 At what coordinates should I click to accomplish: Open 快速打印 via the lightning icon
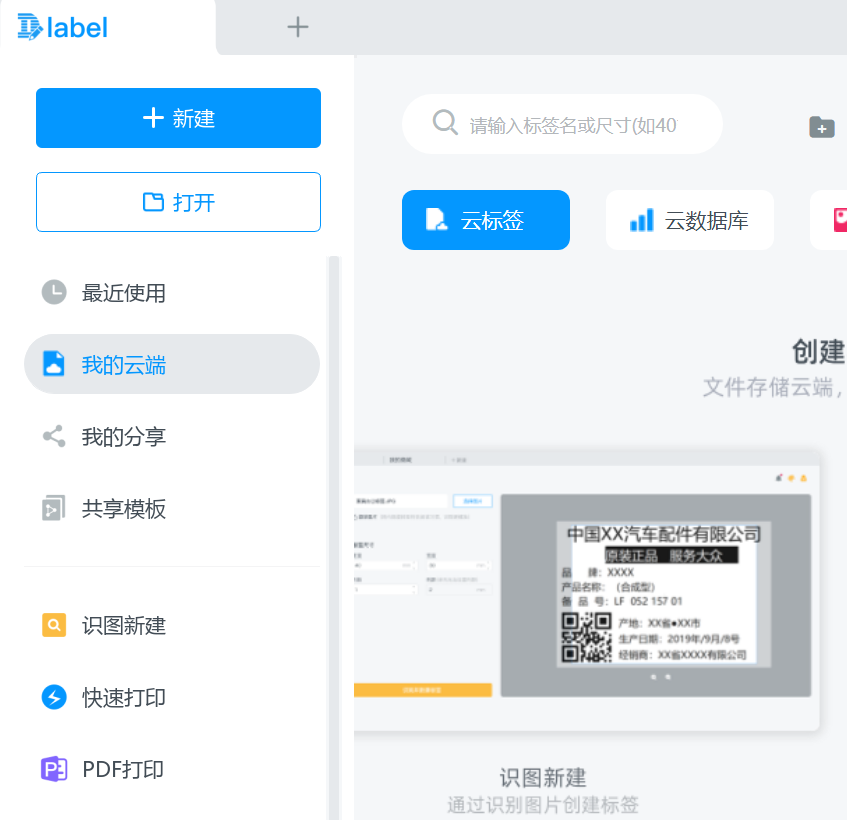click(53, 698)
